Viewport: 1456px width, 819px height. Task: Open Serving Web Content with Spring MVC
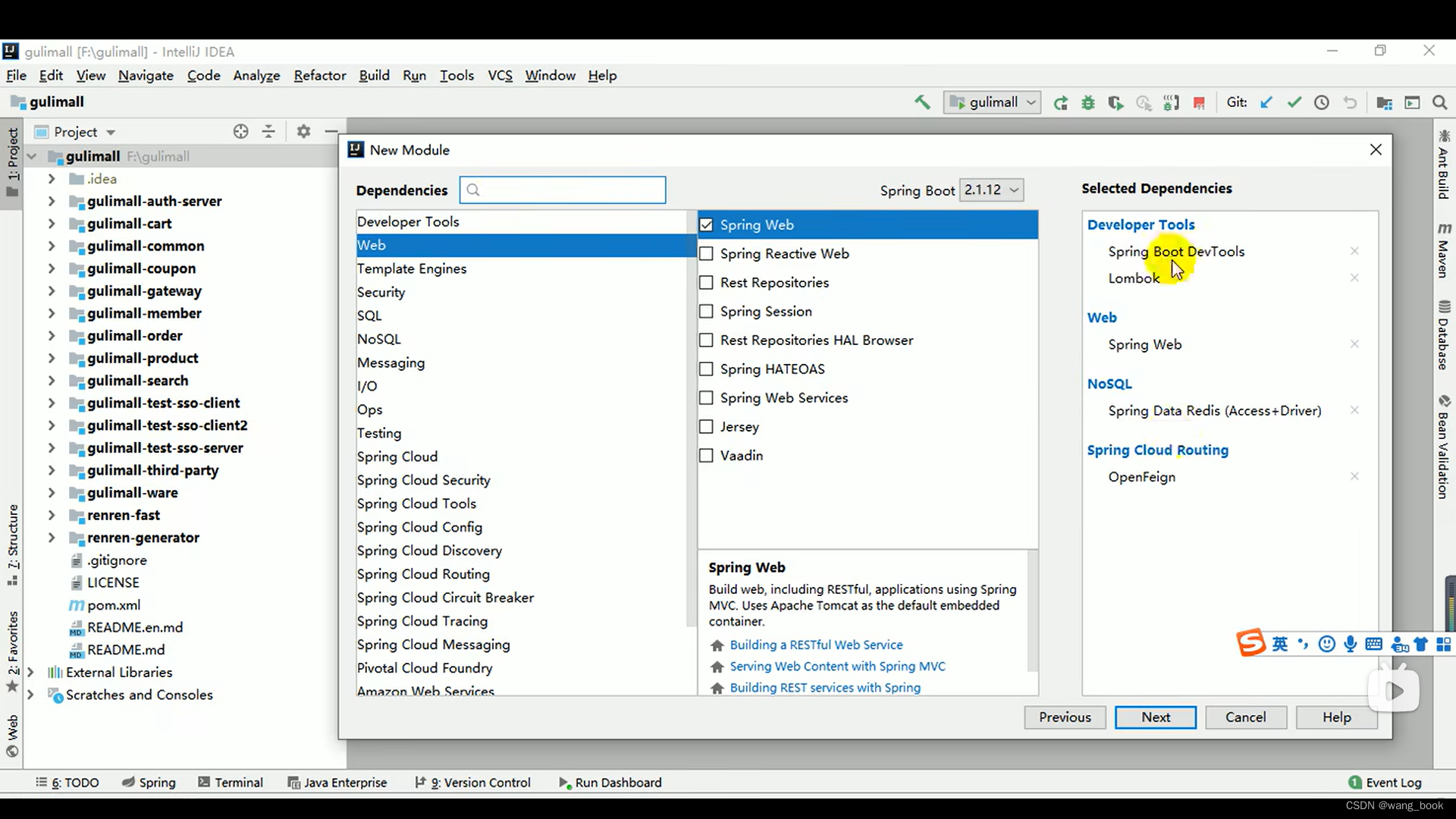837,666
